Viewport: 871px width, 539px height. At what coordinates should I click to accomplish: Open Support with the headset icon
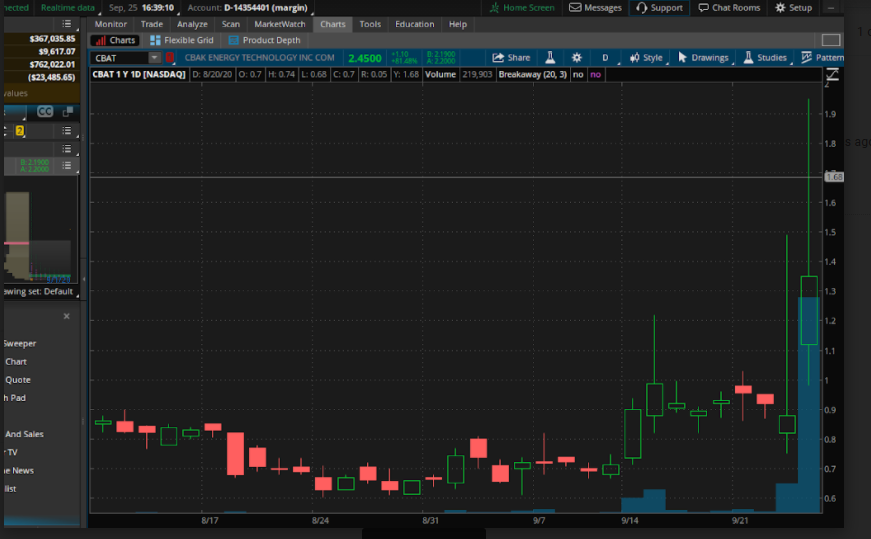point(659,8)
